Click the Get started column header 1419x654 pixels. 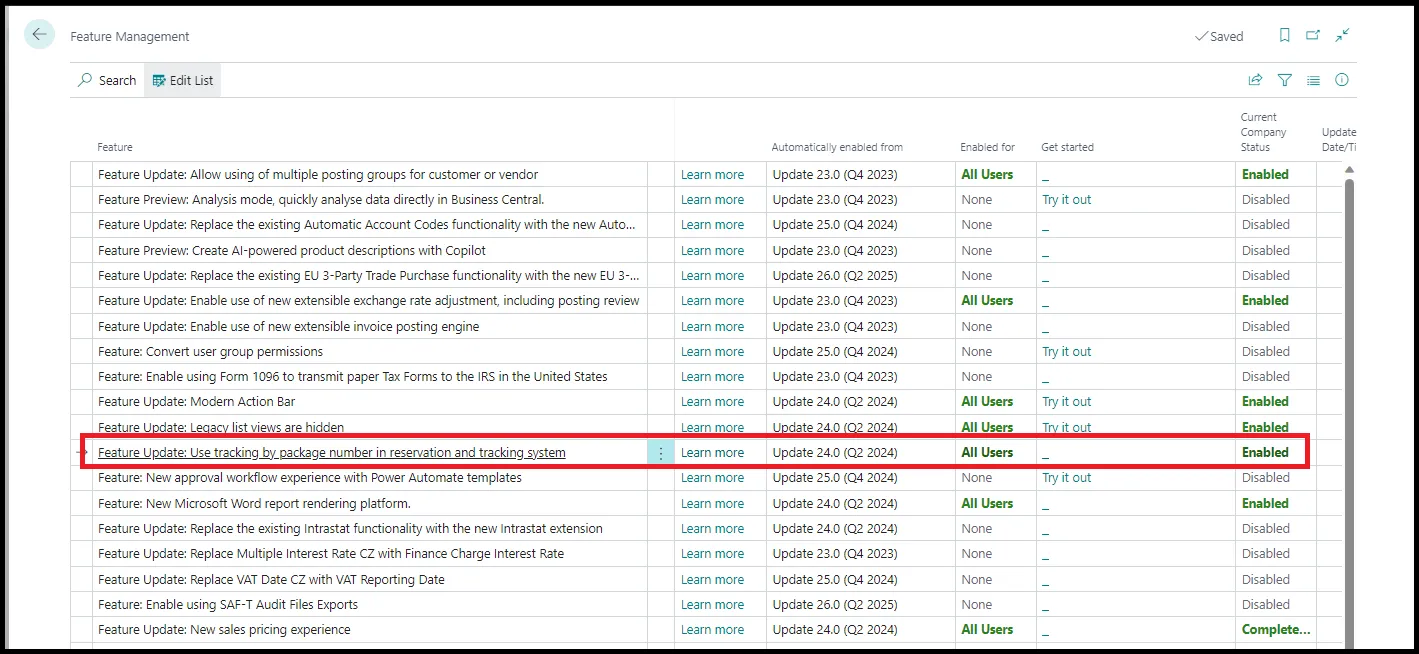pos(1067,147)
